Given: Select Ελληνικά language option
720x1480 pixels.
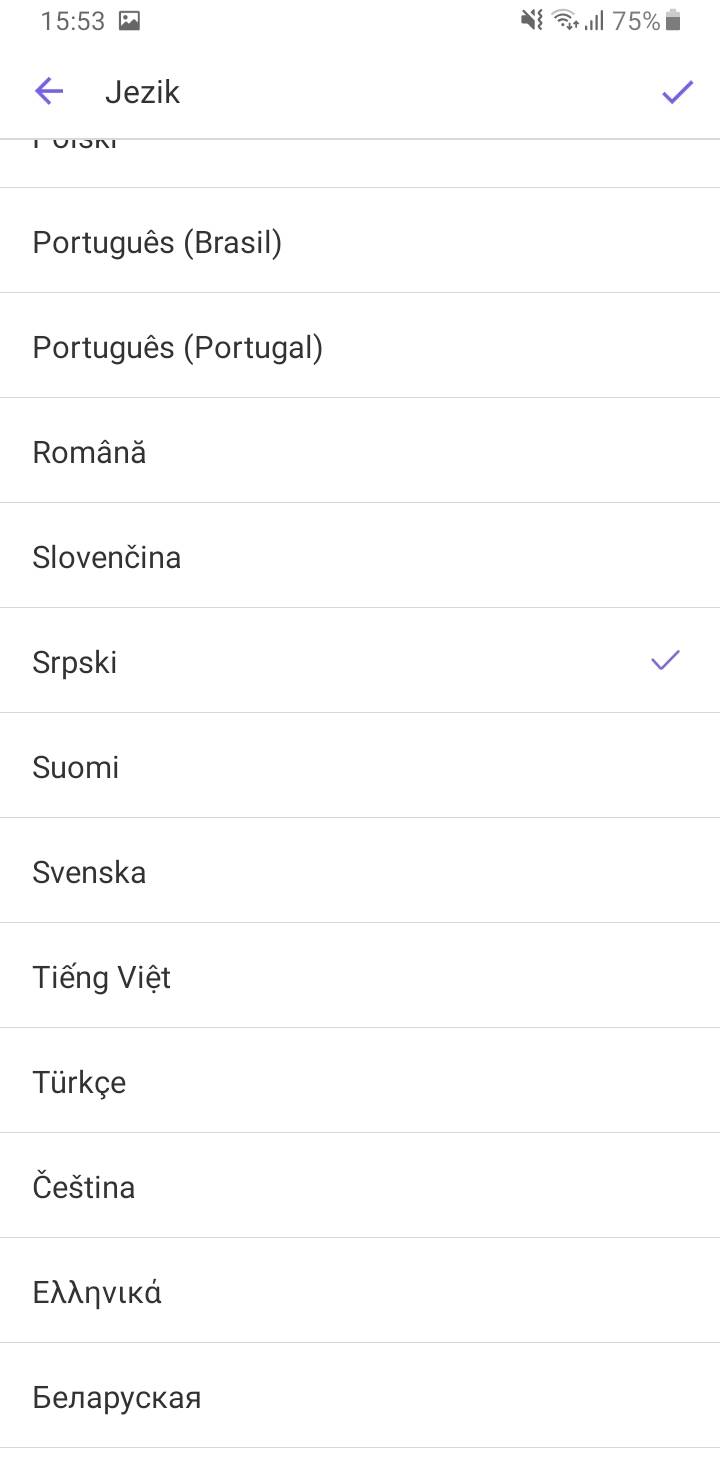Looking at the screenshot, I should [x=97, y=1292].
